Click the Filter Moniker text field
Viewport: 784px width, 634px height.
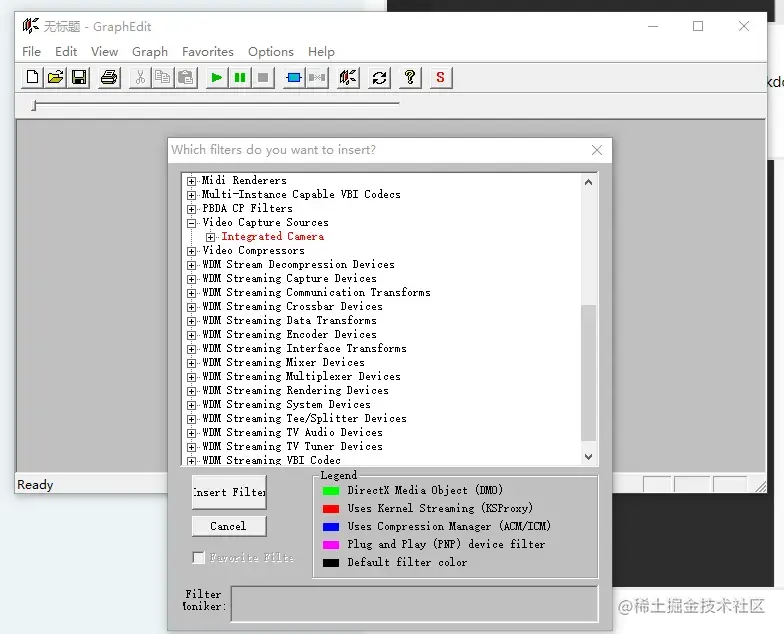click(x=414, y=604)
